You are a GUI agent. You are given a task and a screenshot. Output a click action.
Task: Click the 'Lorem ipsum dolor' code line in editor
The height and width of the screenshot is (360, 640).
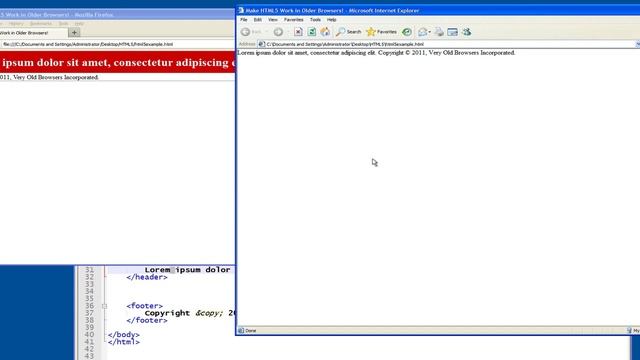coord(187,270)
